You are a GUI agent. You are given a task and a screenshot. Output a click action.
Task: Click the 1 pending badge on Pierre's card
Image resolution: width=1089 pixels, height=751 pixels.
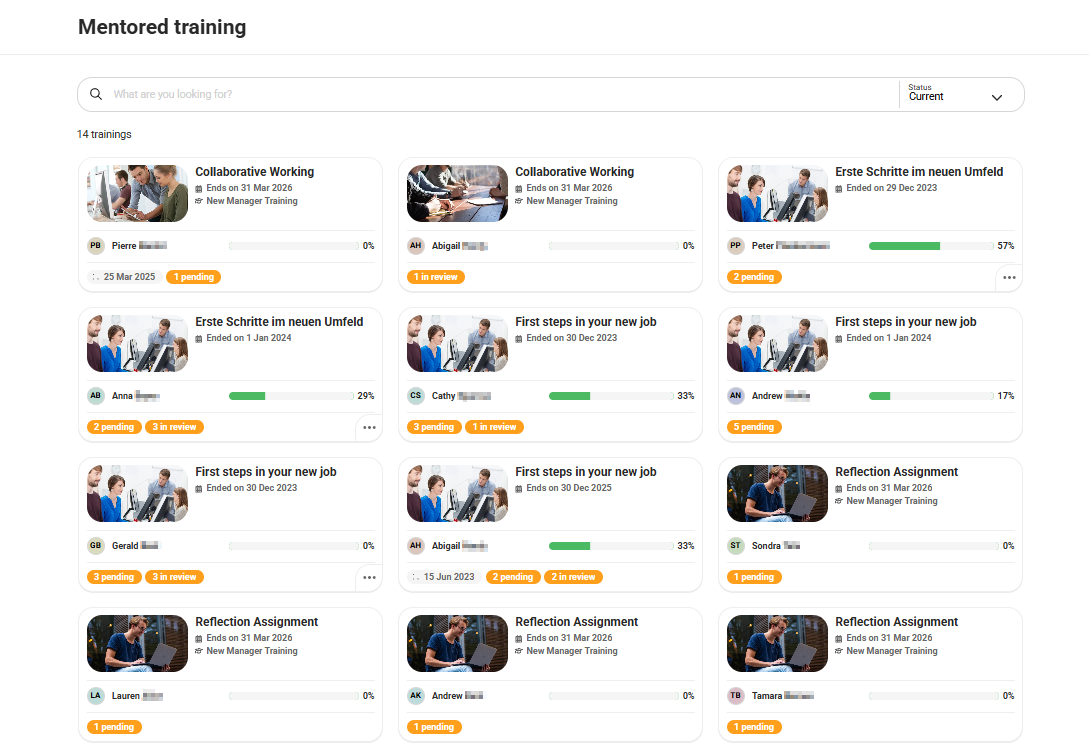pos(193,276)
